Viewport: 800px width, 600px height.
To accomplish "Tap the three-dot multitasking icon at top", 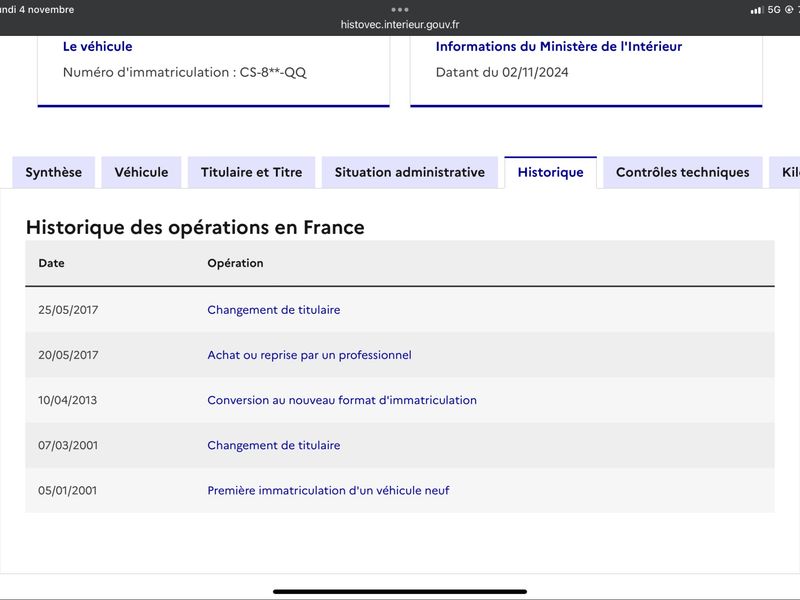I will point(400,9).
